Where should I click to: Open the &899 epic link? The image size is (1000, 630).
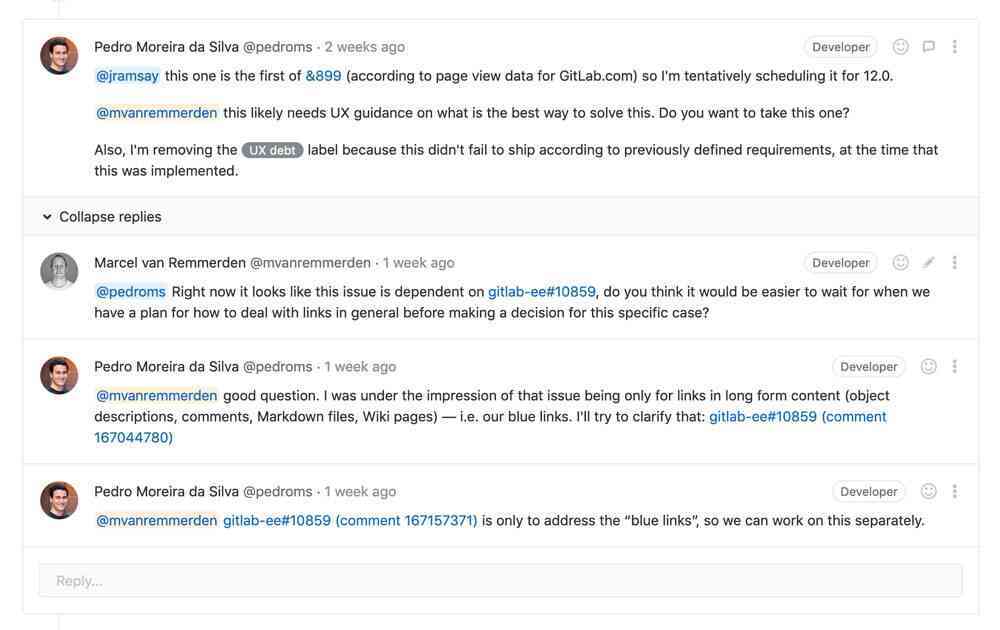323,76
